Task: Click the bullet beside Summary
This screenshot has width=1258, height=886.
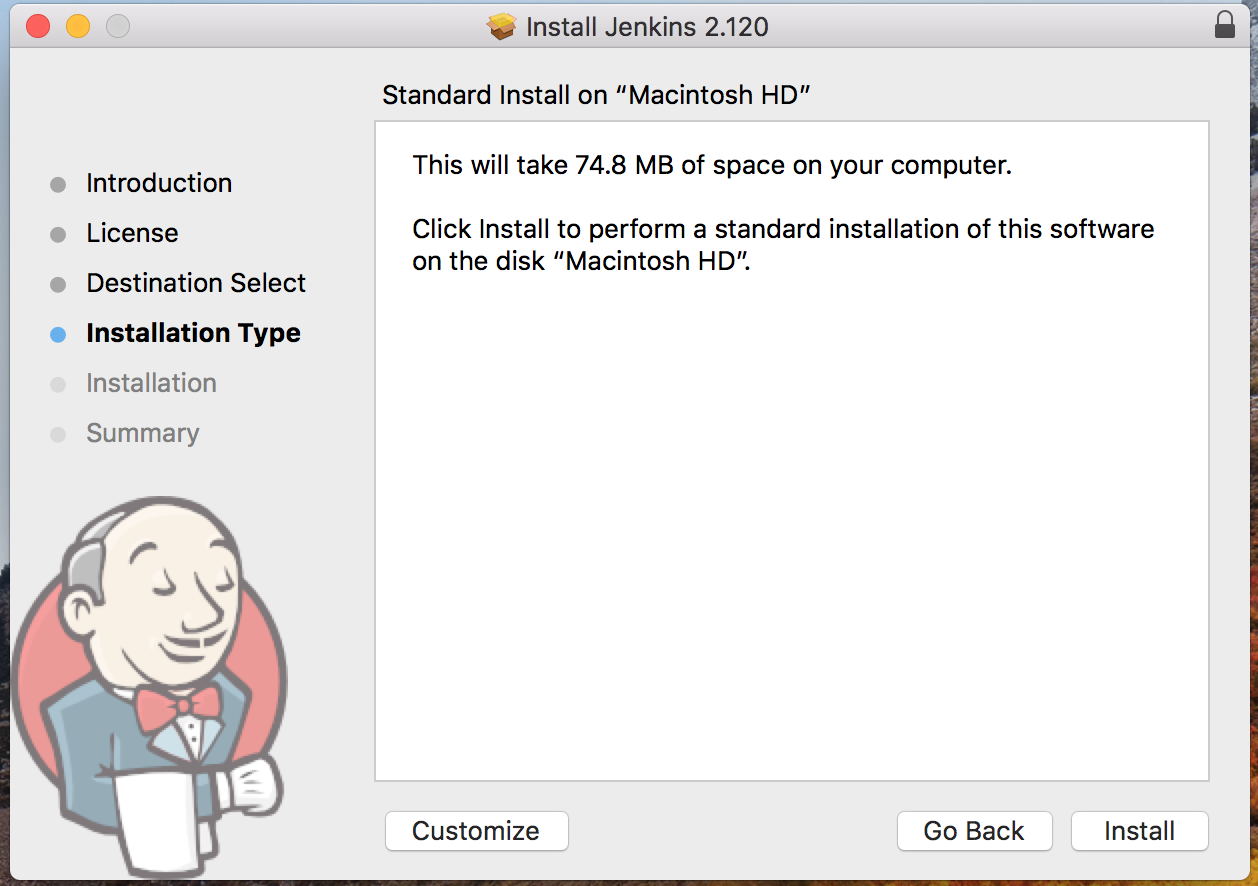Action: coord(58,435)
